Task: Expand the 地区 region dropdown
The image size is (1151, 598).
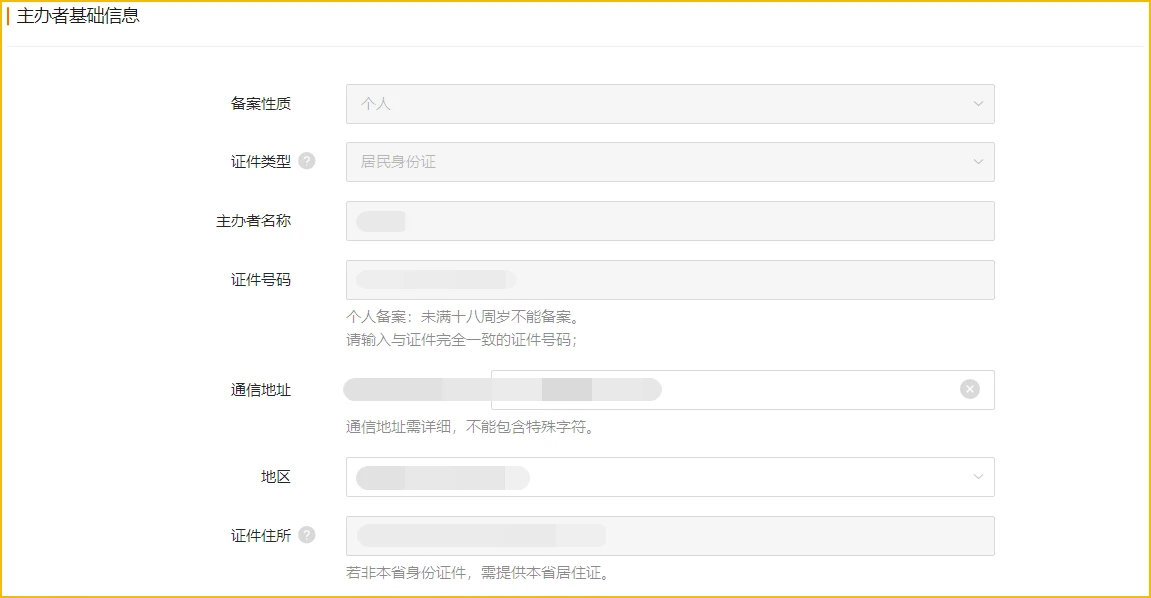Action: pos(670,477)
